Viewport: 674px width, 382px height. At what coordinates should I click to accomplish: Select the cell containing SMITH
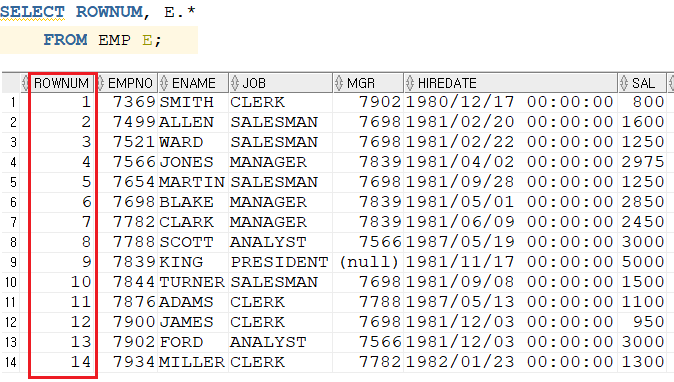193,102
